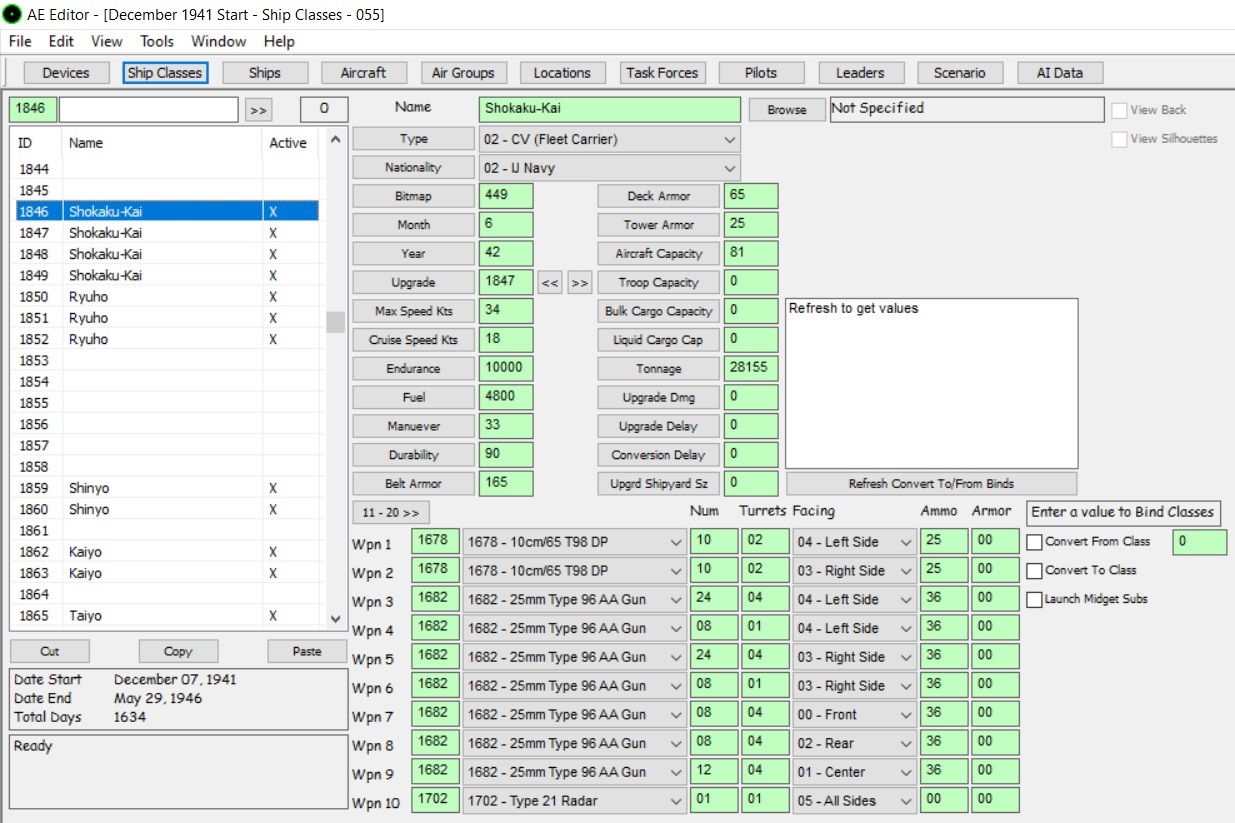This screenshot has width=1235, height=823.
Task: Open the Wpn 7 Facing dropdown showing Front
Action: (854, 715)
